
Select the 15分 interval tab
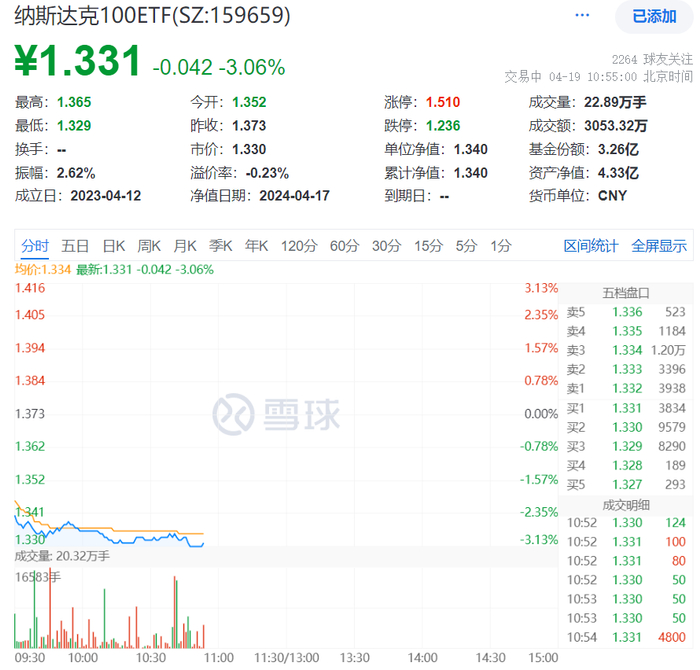429,246
